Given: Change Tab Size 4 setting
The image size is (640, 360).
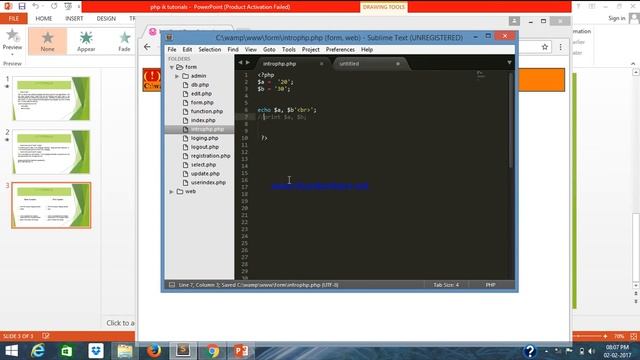Looking at the screenshot, I should point(446,285).
